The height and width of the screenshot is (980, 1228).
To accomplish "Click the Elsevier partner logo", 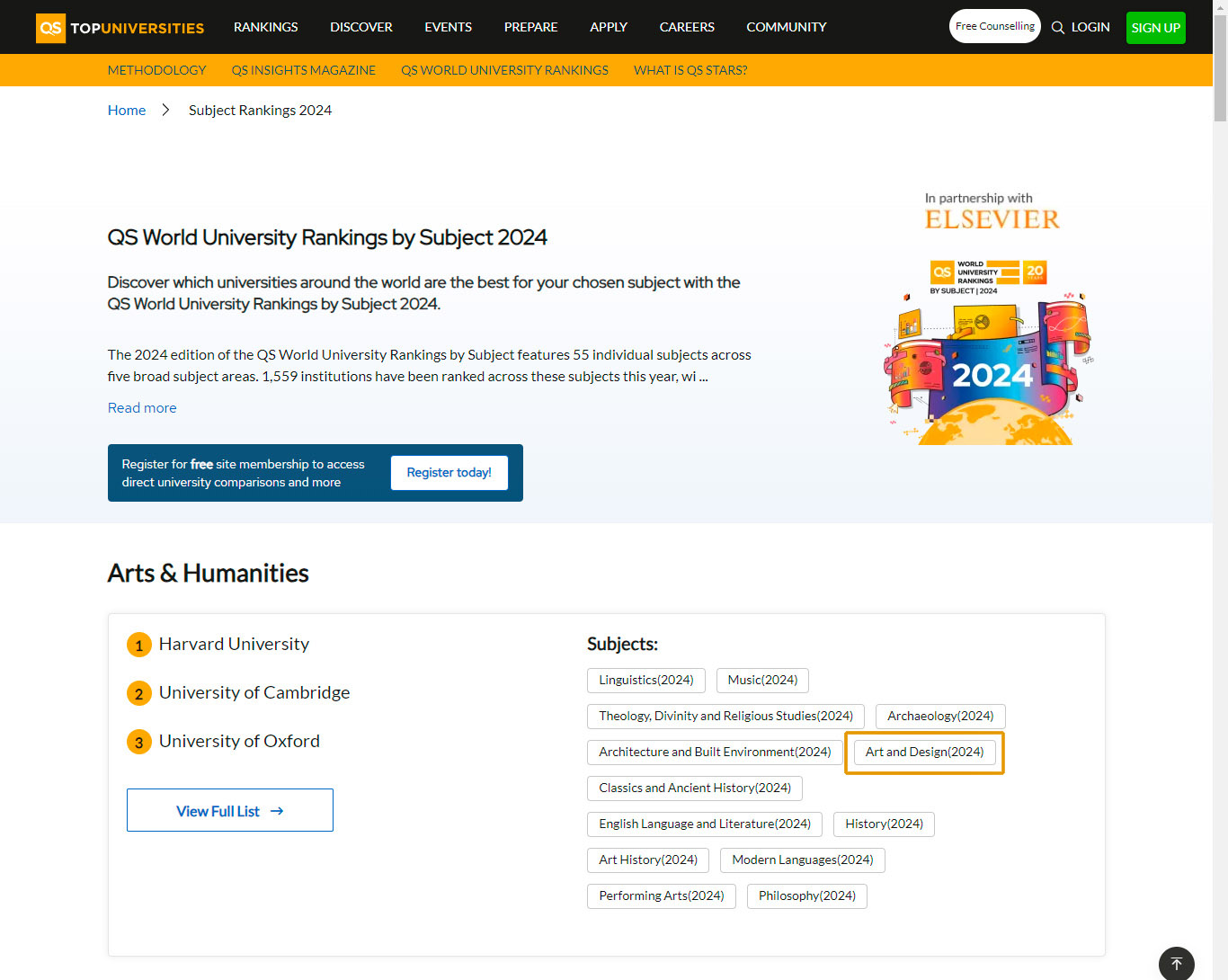I will [x=992, y=218].
